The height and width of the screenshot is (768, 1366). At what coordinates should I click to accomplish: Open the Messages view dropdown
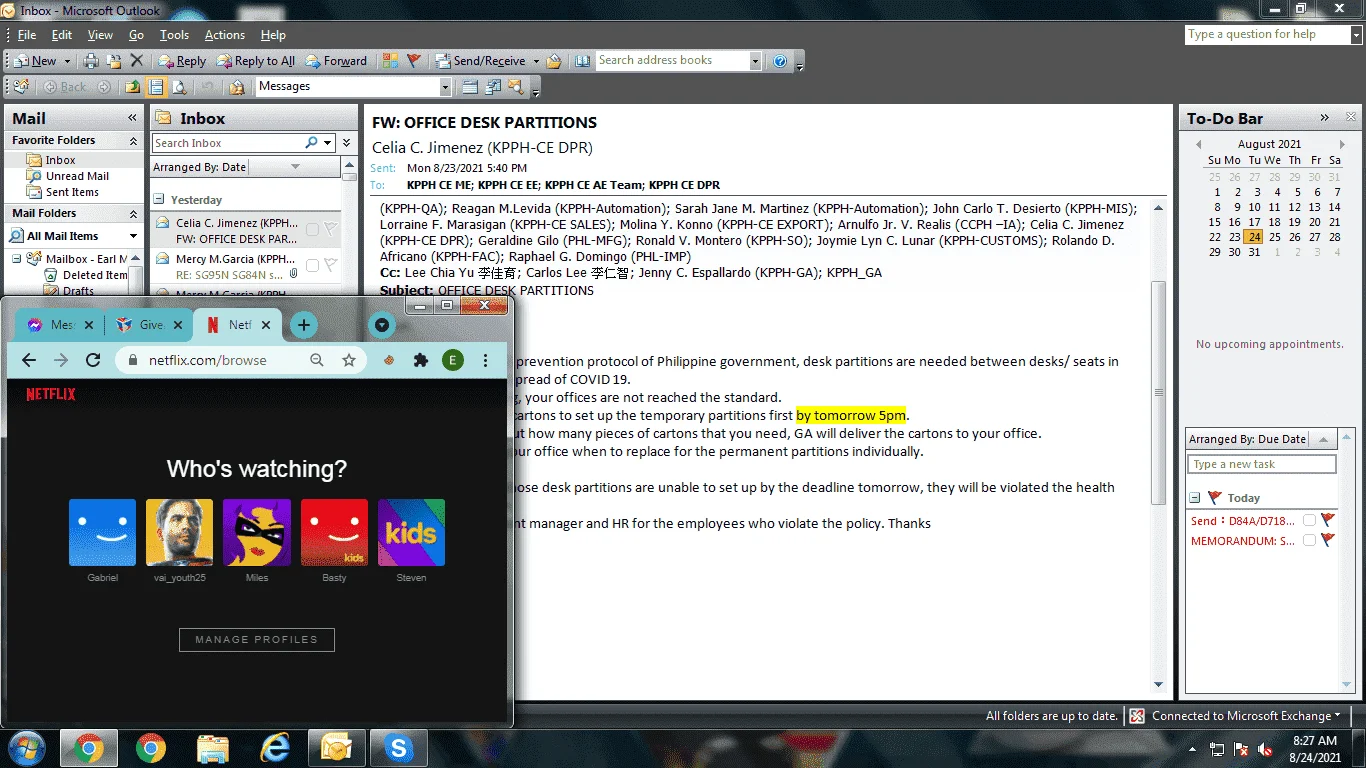pos(444,87)
